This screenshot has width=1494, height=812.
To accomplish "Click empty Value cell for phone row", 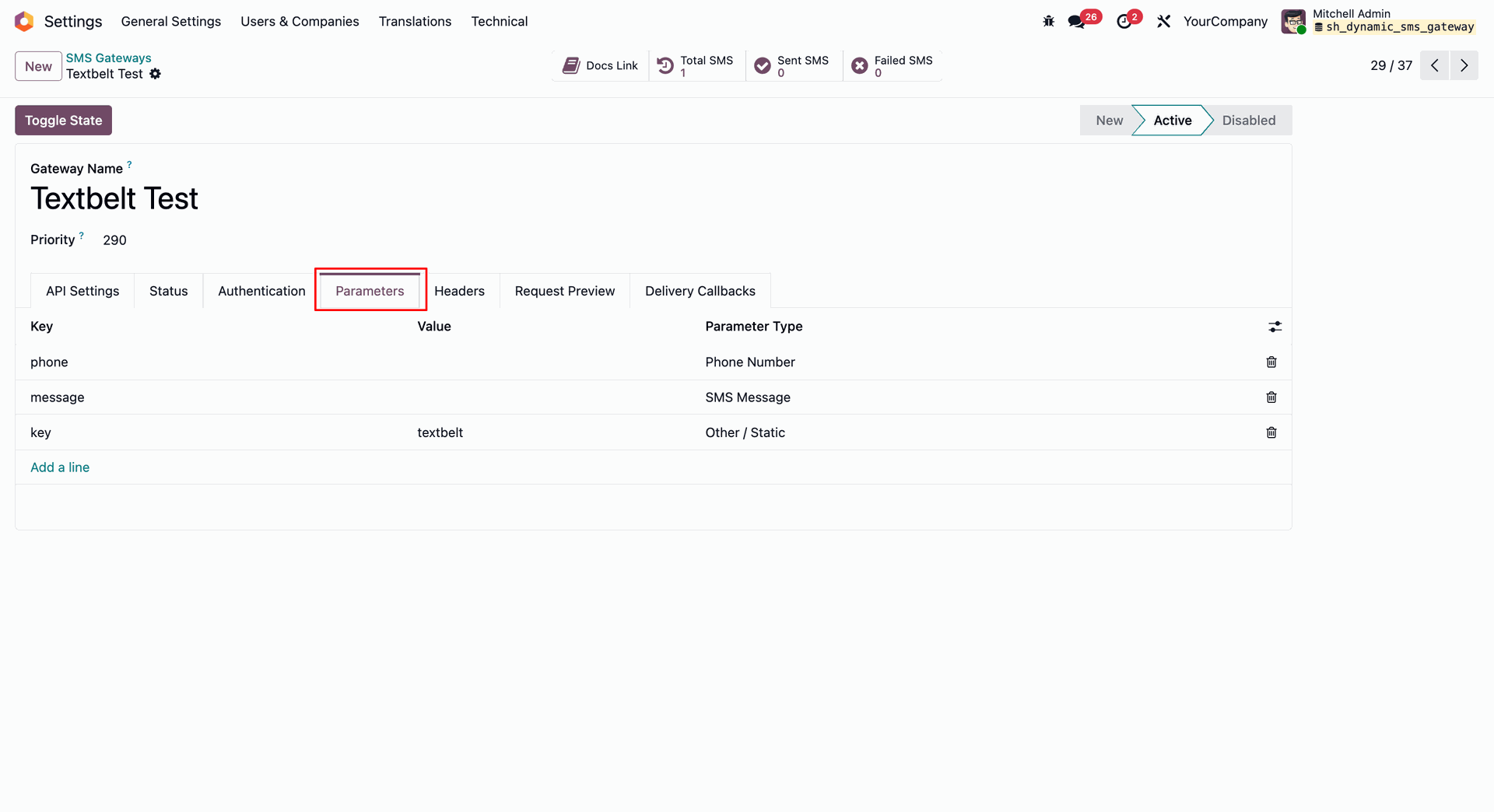I will pos(553,362).
